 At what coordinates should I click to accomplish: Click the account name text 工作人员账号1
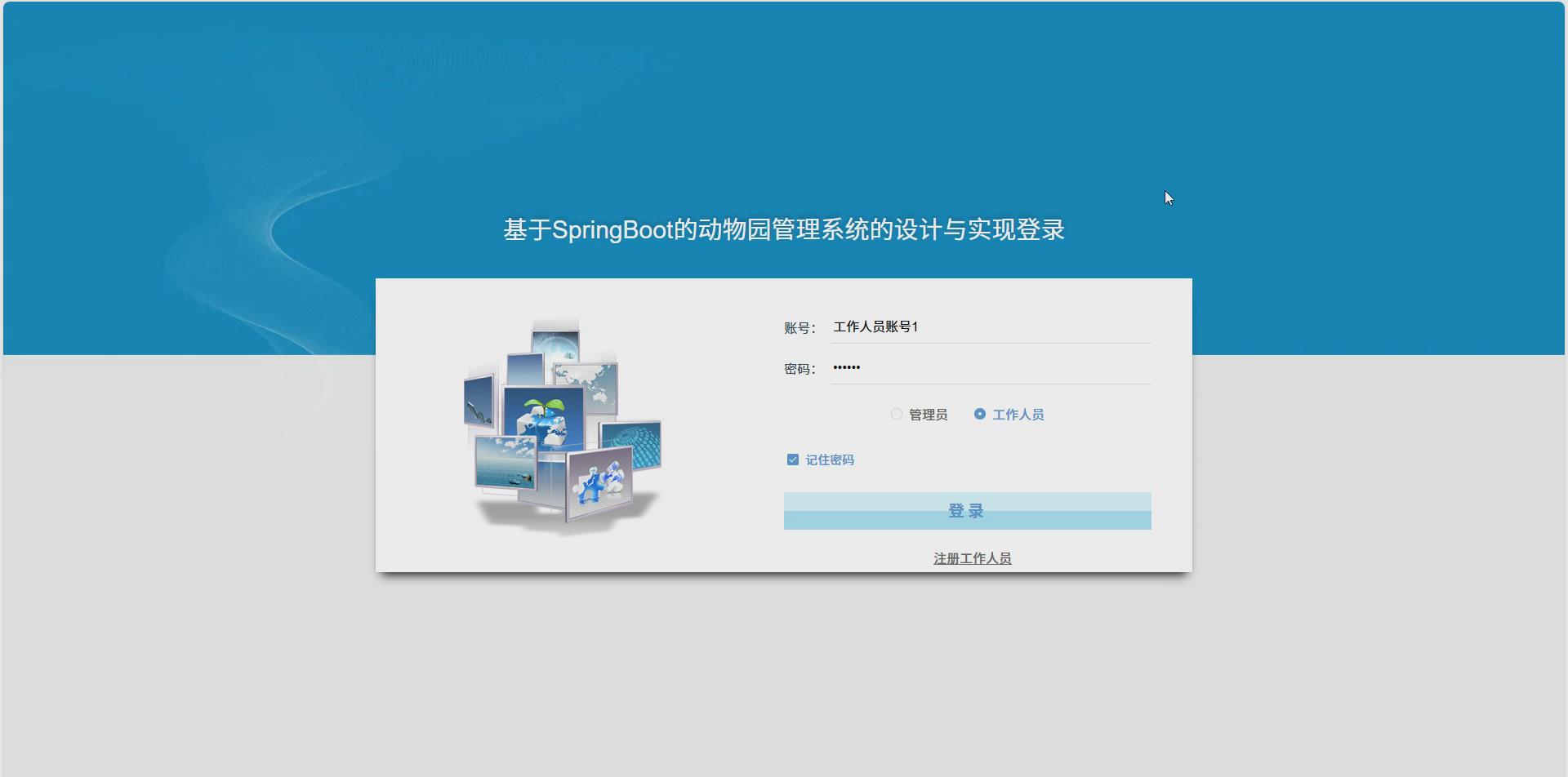click(x=875, y=326)
